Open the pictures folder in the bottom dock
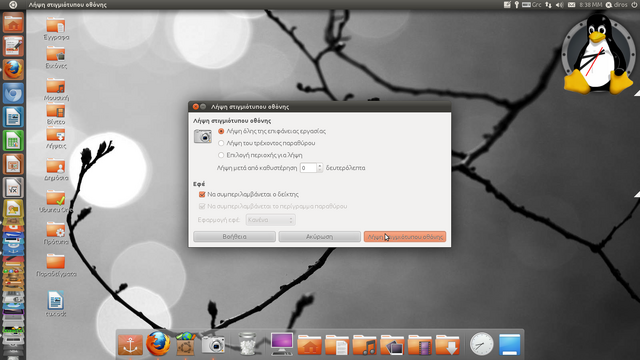The height and width of the screenshot is (360, 640). [392, 345]
